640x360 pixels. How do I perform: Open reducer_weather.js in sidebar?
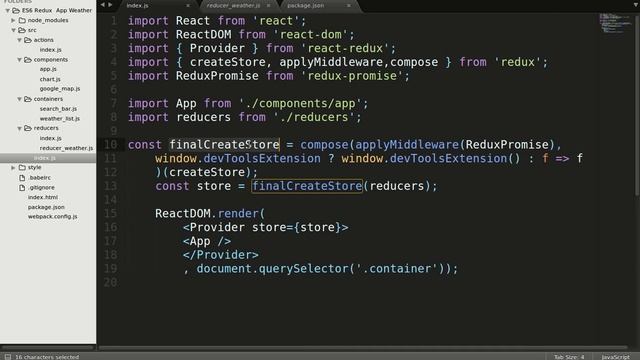(x=66, y=148)
